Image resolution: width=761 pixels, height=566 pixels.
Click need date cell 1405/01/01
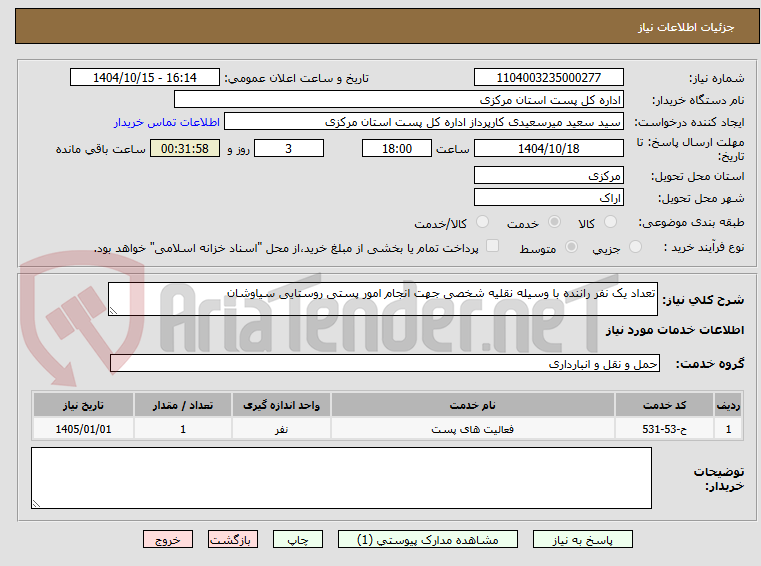(83, 429)
